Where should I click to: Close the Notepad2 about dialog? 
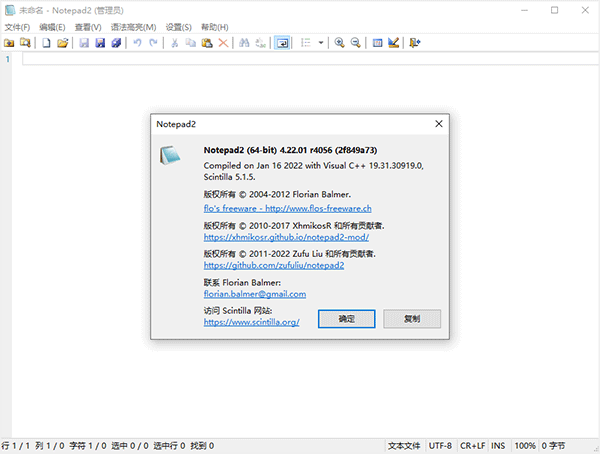click(x=438, y=123)
